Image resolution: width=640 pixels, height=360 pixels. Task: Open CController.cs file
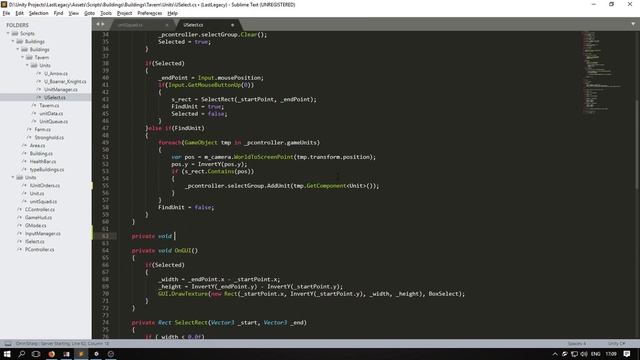[x=40, y=209]
